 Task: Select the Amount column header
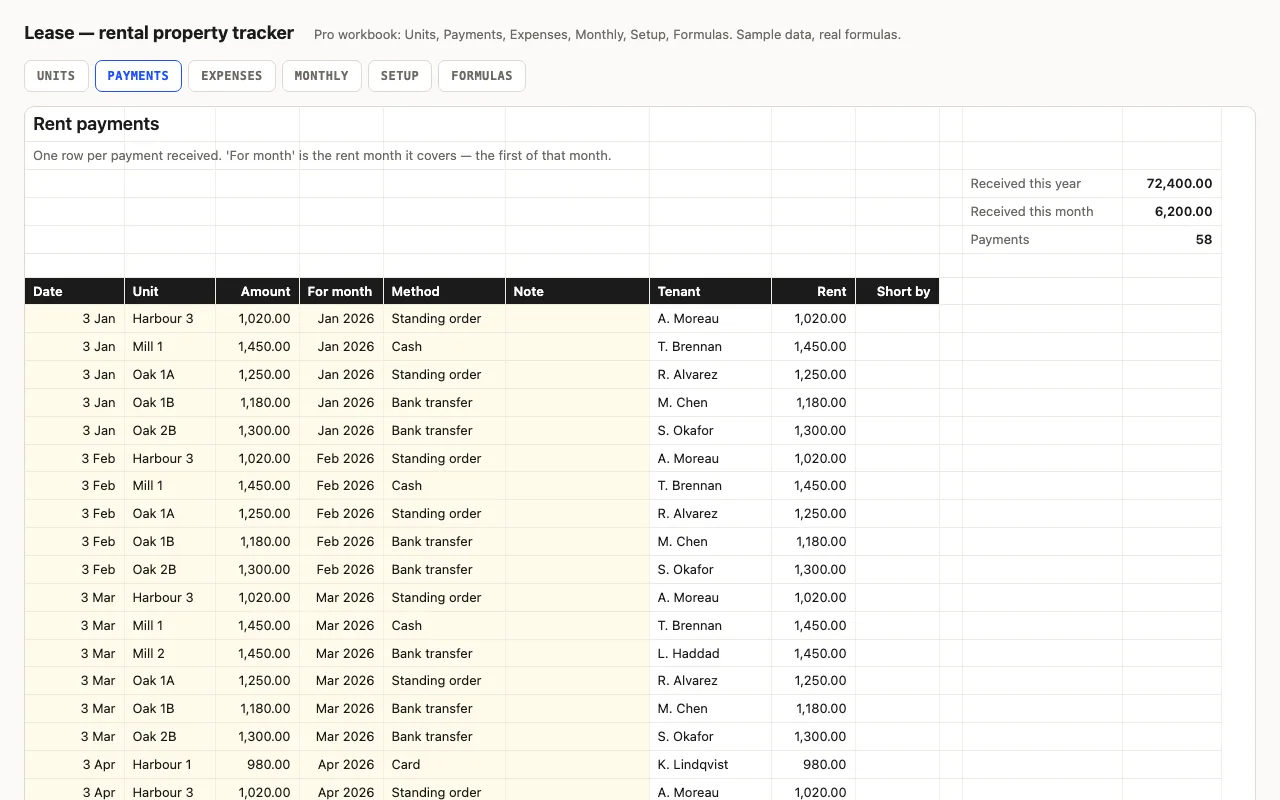[x=258, y=291]
